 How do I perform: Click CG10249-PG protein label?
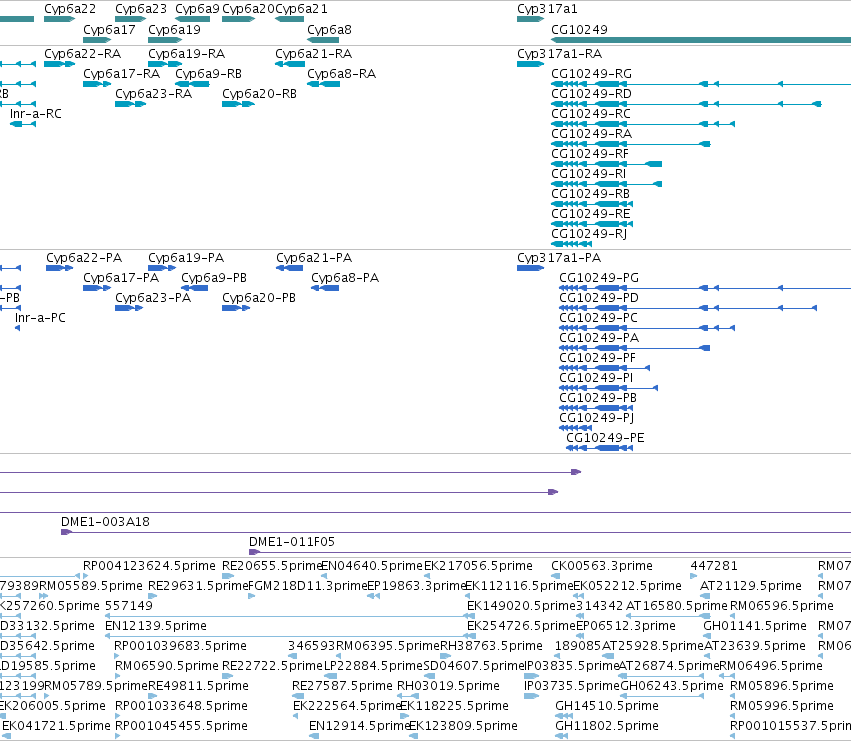(x=599, y=278)
